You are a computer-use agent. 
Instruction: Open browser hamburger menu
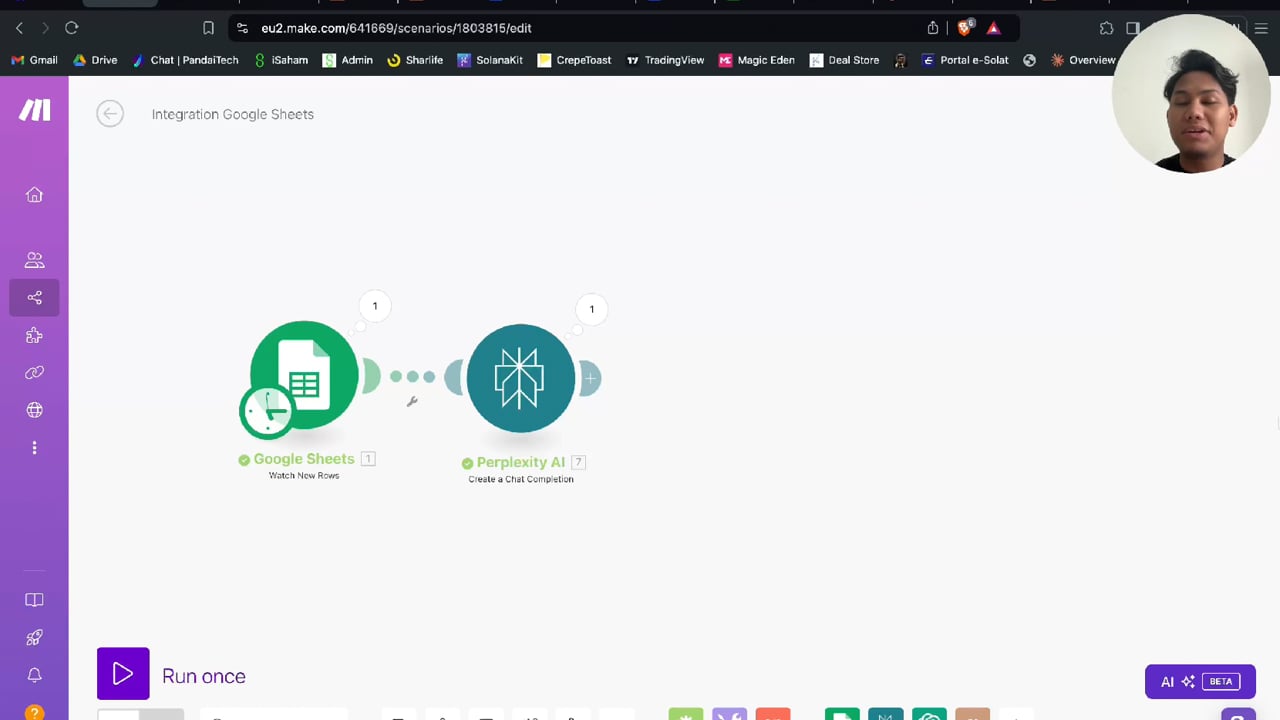(1262, 28)
